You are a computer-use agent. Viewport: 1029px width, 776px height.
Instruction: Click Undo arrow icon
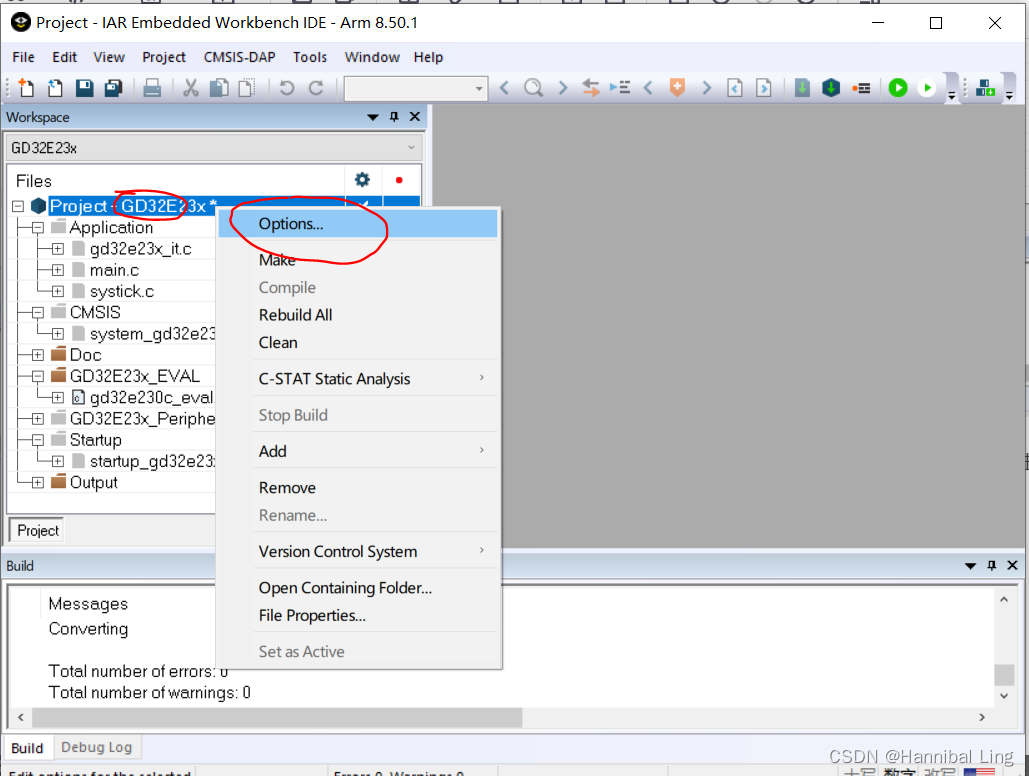(287, 87)
